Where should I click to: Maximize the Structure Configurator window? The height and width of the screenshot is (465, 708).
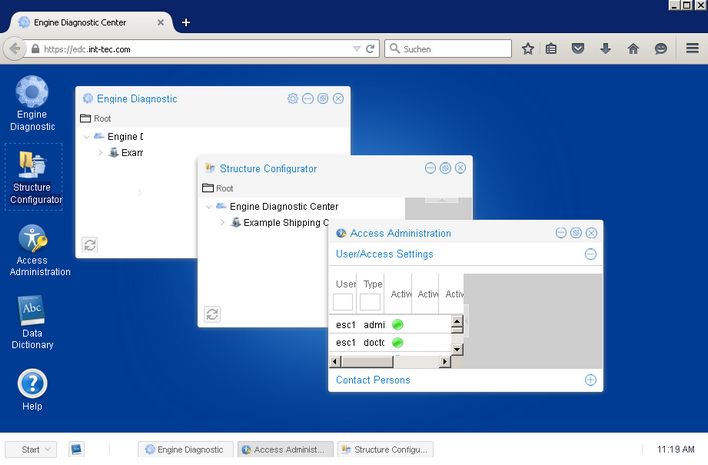coord(445,168)
